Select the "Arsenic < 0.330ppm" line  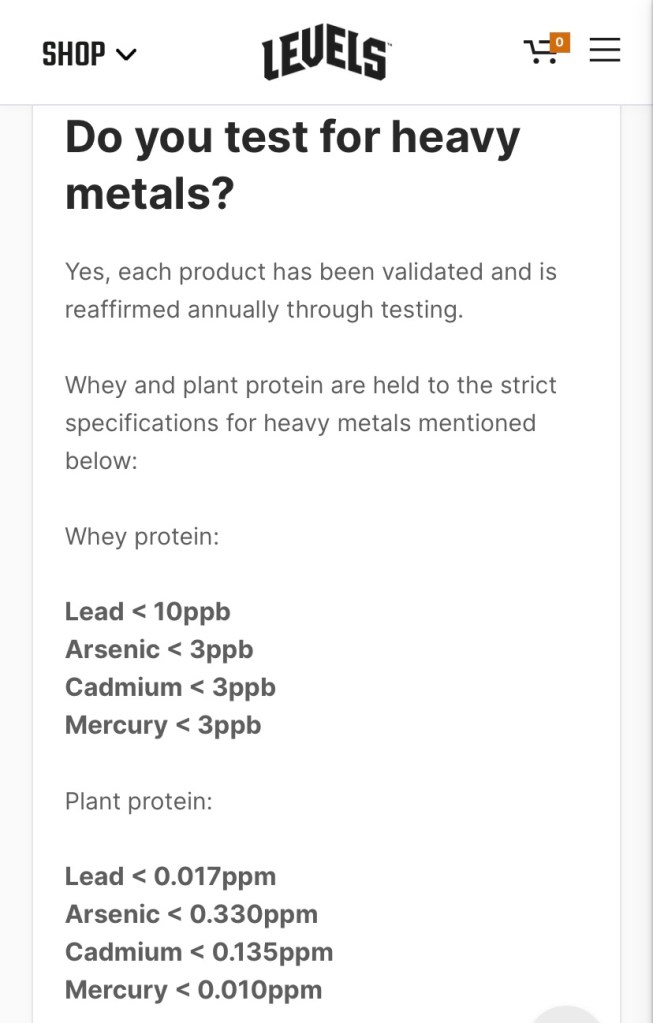[x=191, y=915]
